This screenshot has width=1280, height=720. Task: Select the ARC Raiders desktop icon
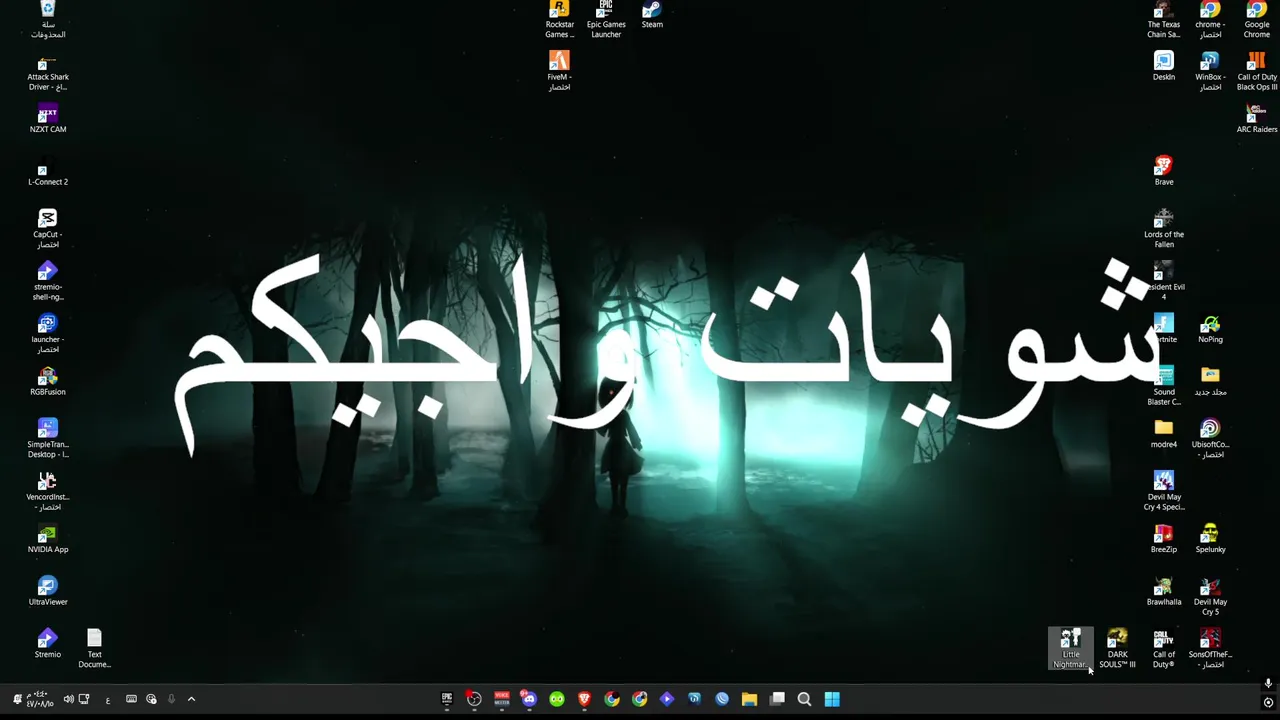(1257, 119)
